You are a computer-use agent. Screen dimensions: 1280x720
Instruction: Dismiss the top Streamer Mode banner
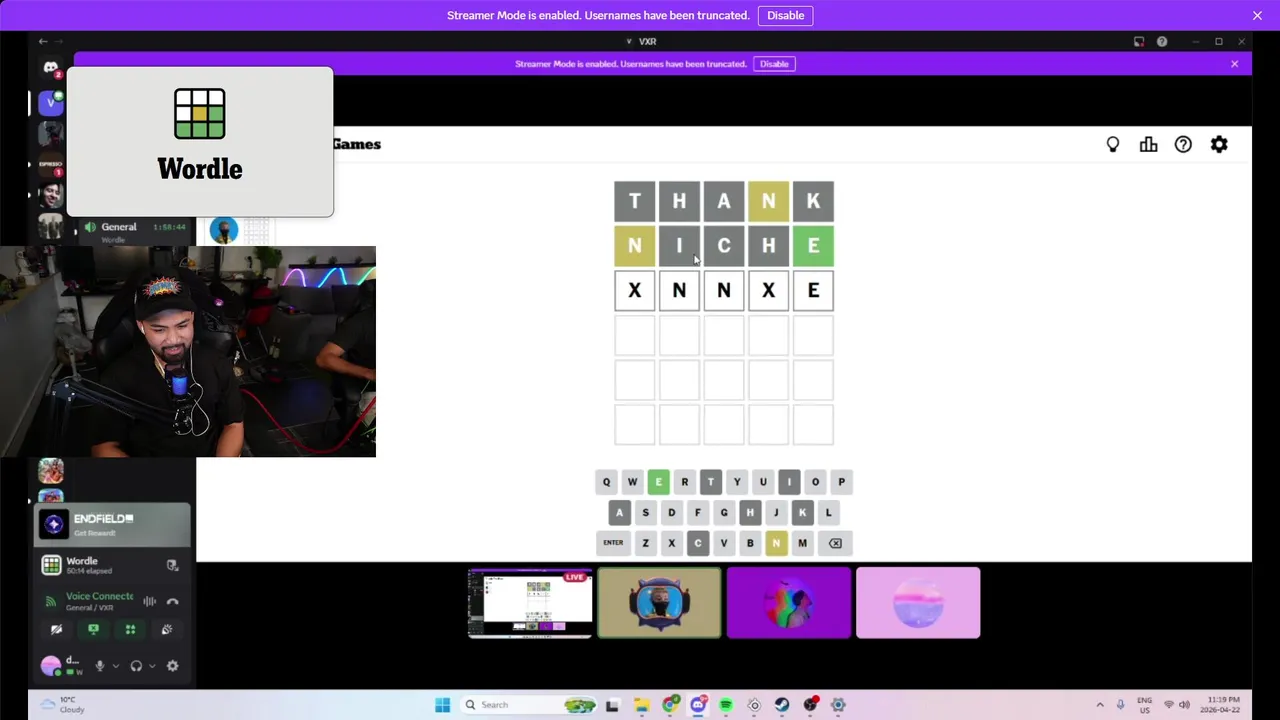(x=1257, y=15)
